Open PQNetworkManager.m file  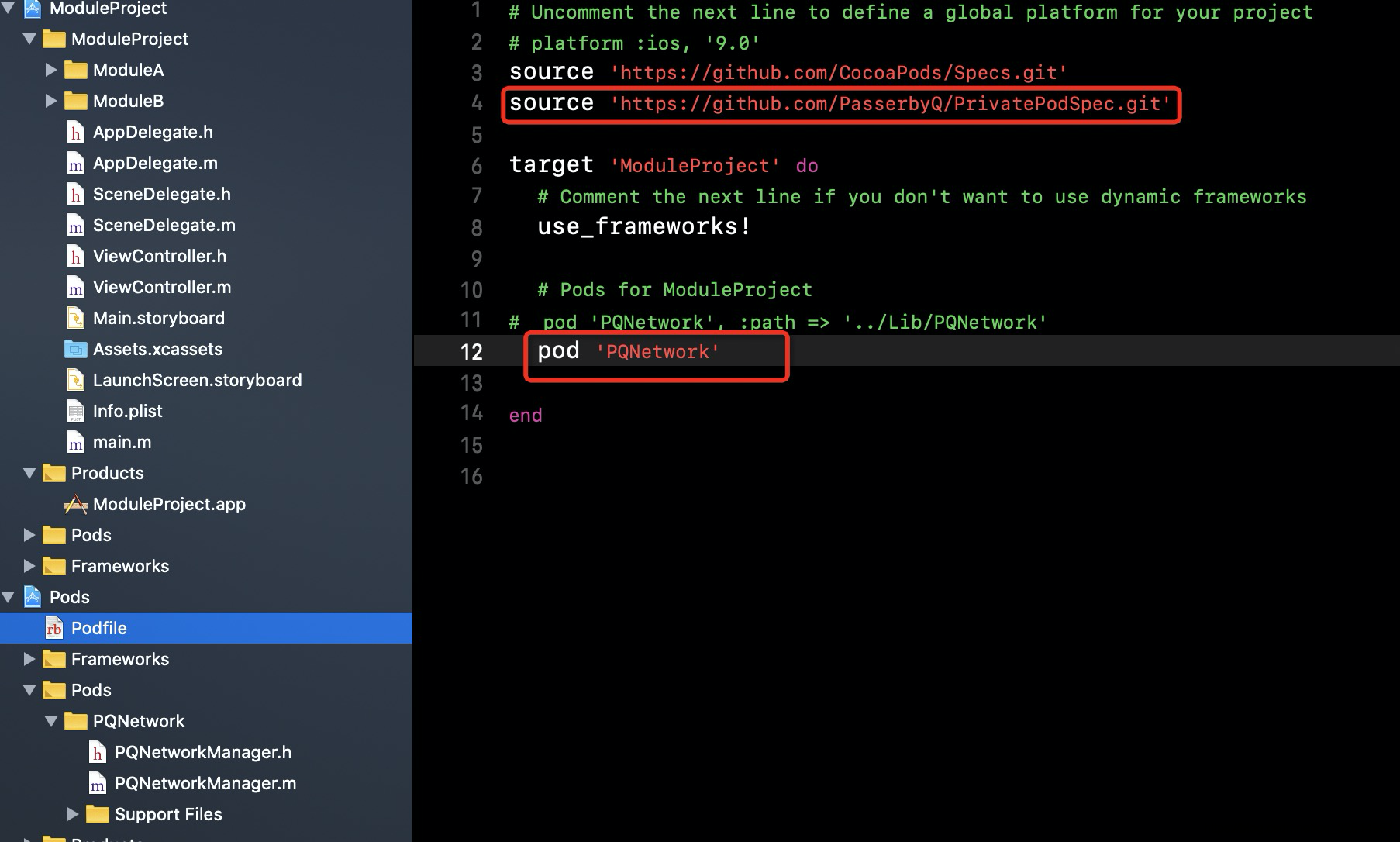pos(205,783)
